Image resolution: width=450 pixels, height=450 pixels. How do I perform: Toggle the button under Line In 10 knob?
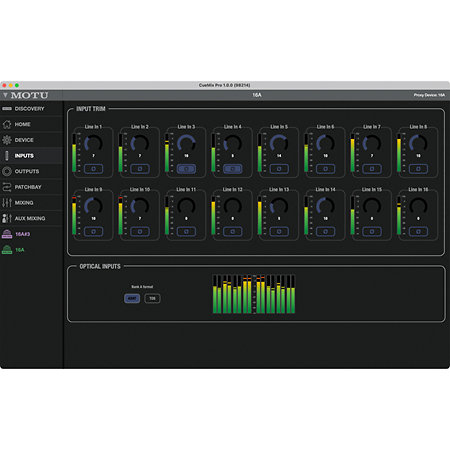[140, 231]
